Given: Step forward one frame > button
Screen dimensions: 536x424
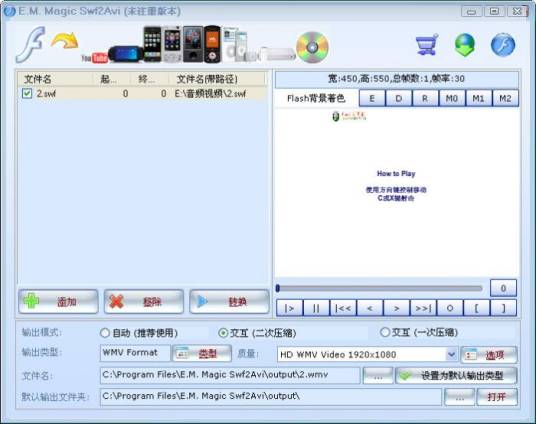Looking at the screenshot, I should [396, 308].
